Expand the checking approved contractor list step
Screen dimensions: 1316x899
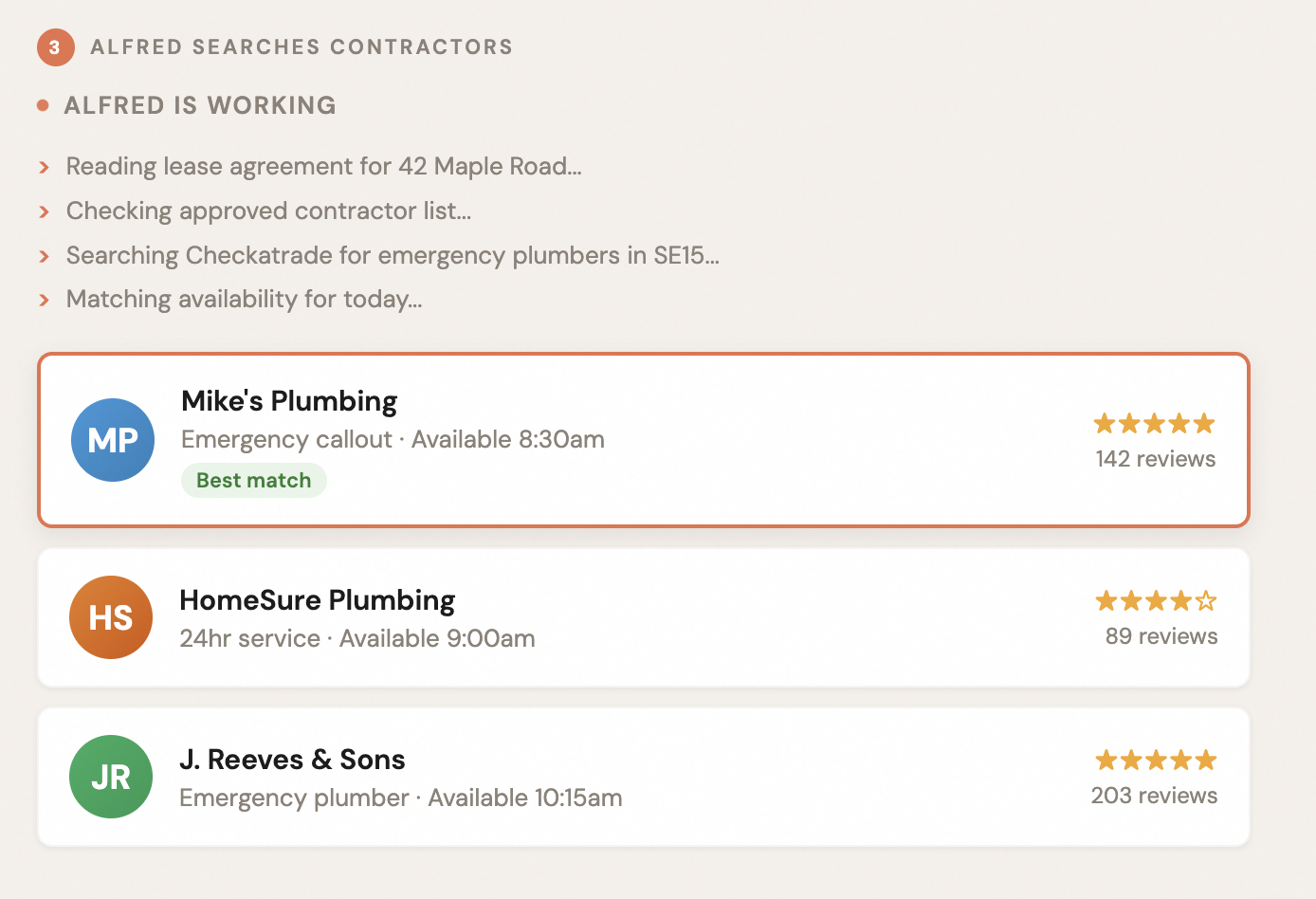tap(44, 211)
